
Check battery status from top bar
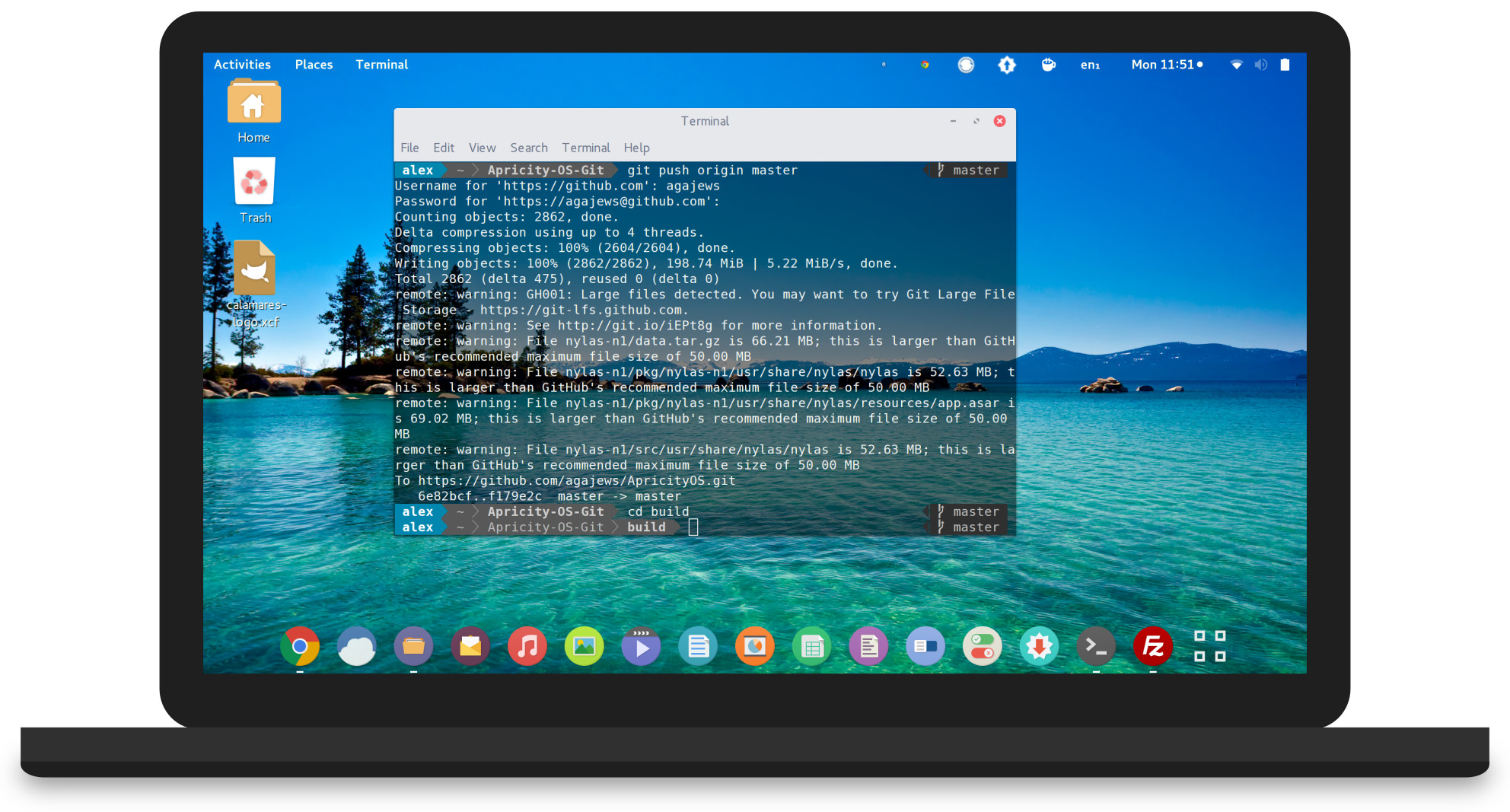click(1285, 65)
